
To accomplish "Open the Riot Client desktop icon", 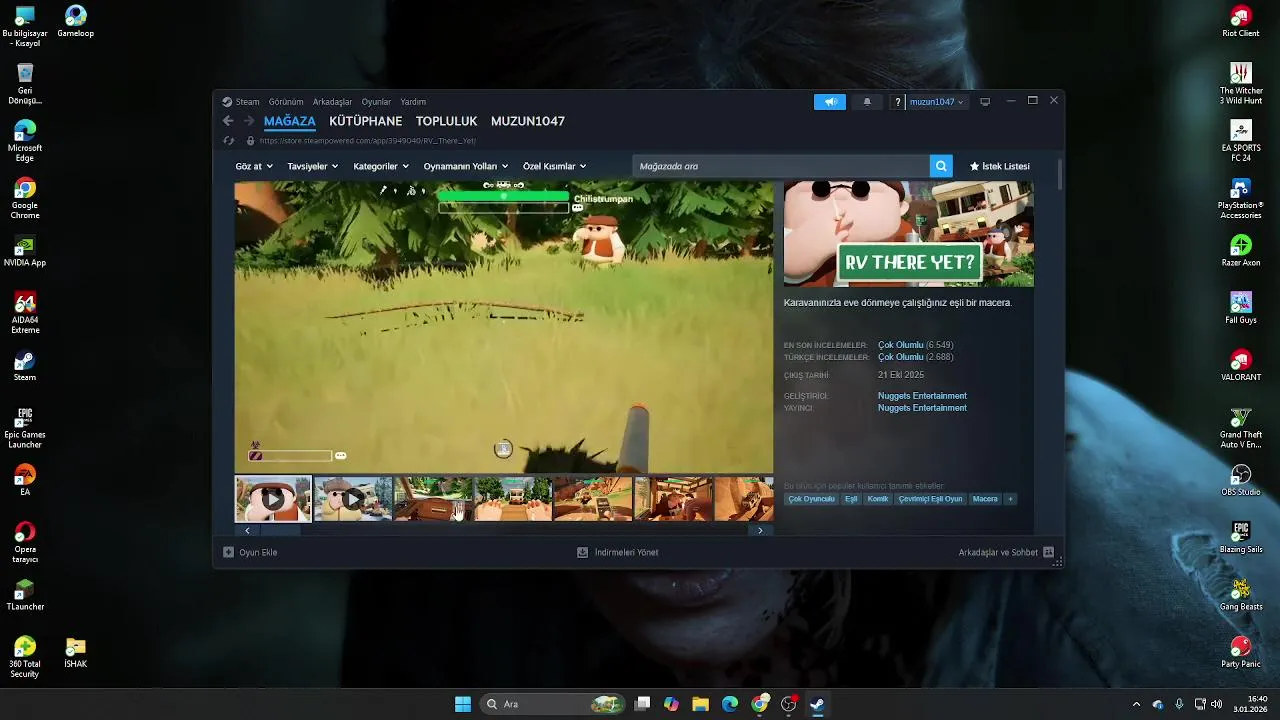I will pyautogui.click(x=1241, y=21).
